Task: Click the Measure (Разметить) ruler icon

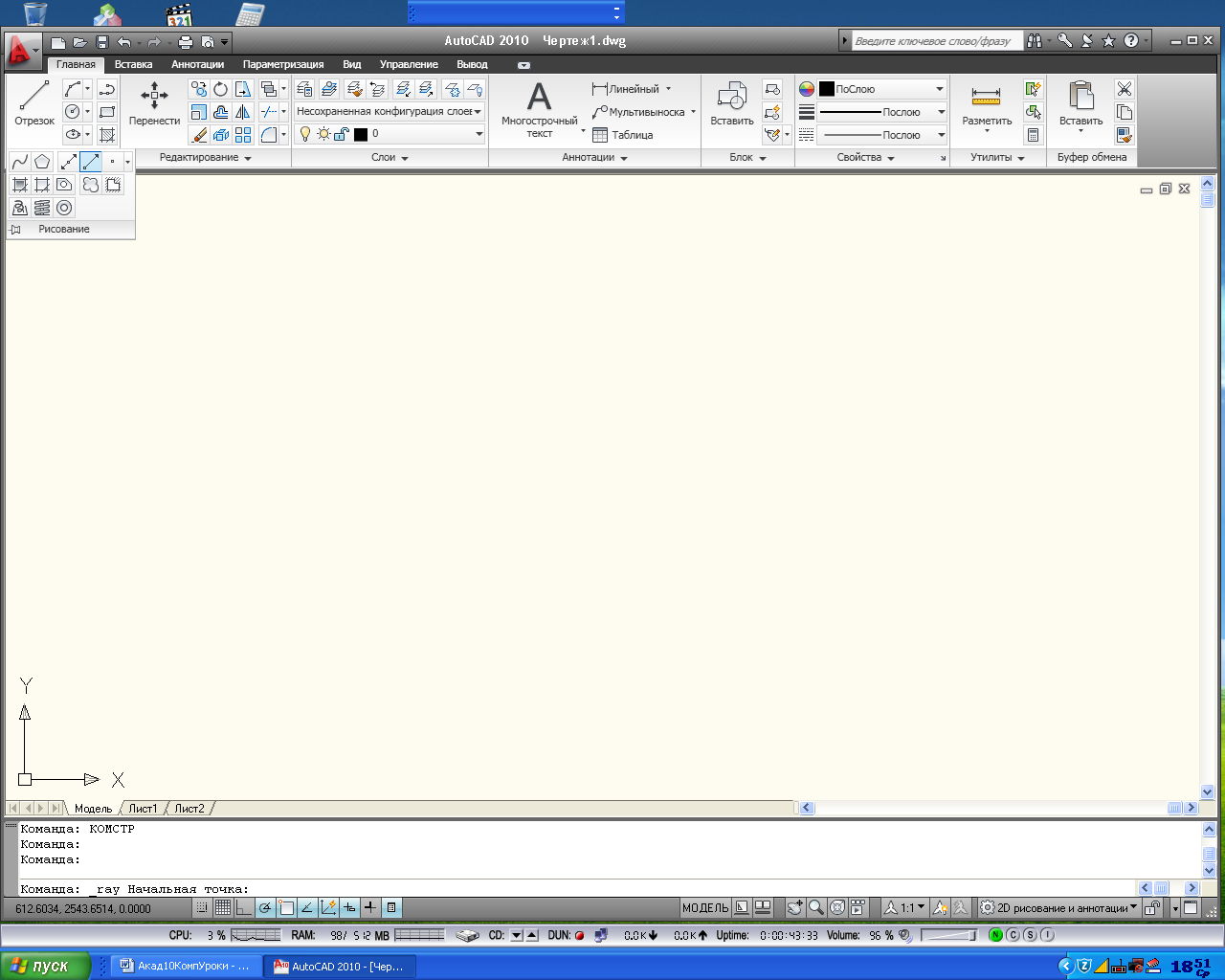Action: click(x=987, y=102)
